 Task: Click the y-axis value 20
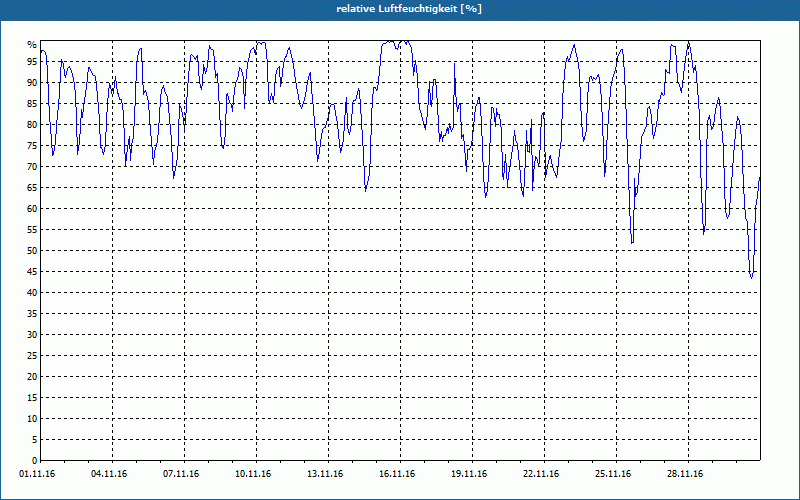click(32, 377)
